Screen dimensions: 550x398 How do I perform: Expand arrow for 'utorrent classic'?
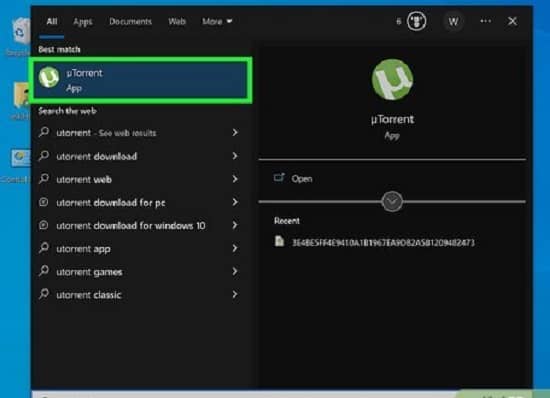point(235,294)
